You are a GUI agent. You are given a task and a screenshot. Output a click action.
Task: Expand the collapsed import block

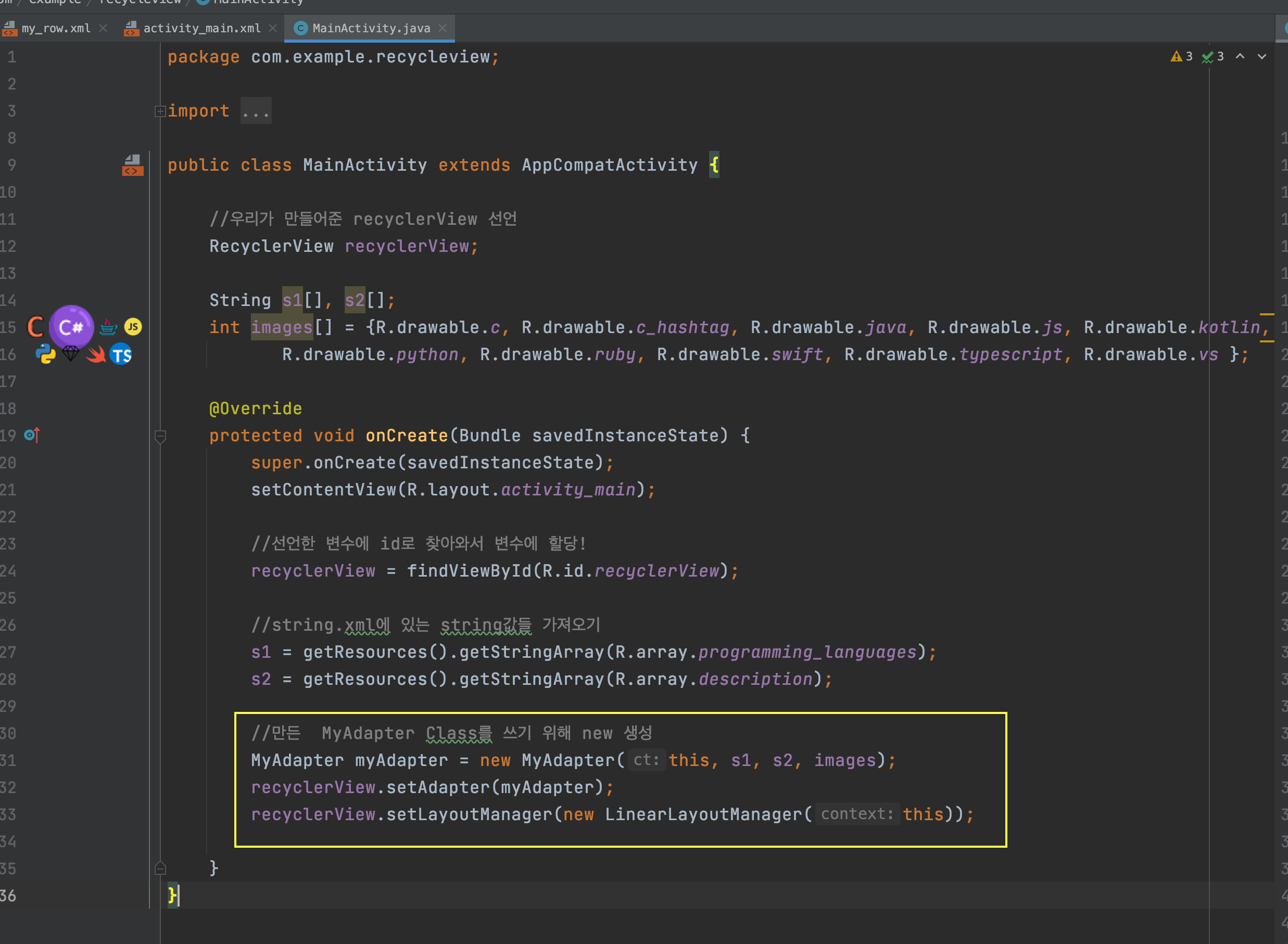[x=160, y=111]
